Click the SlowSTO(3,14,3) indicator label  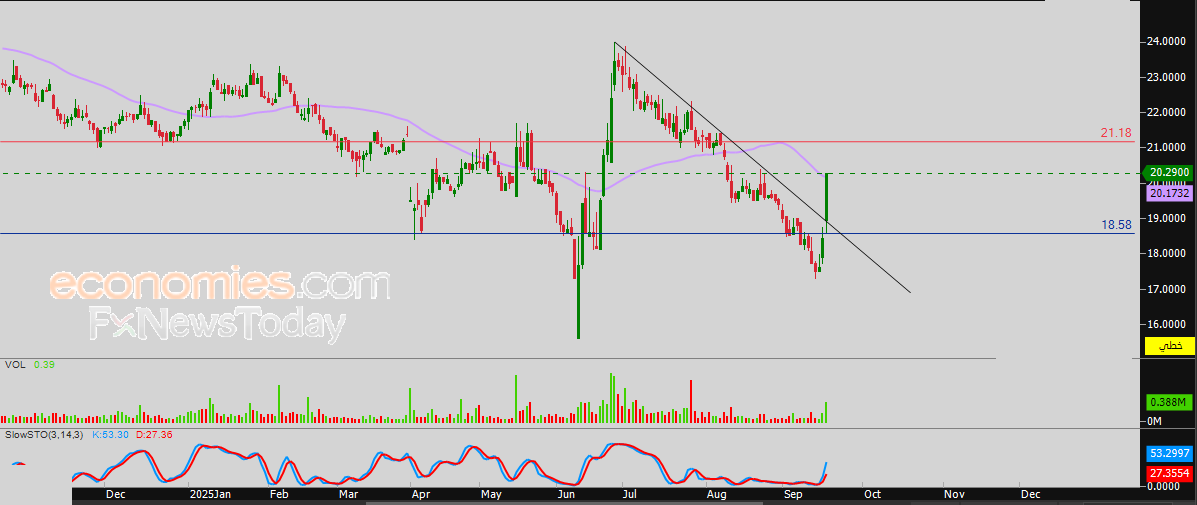pyautogui.click(x=44, y=434)
